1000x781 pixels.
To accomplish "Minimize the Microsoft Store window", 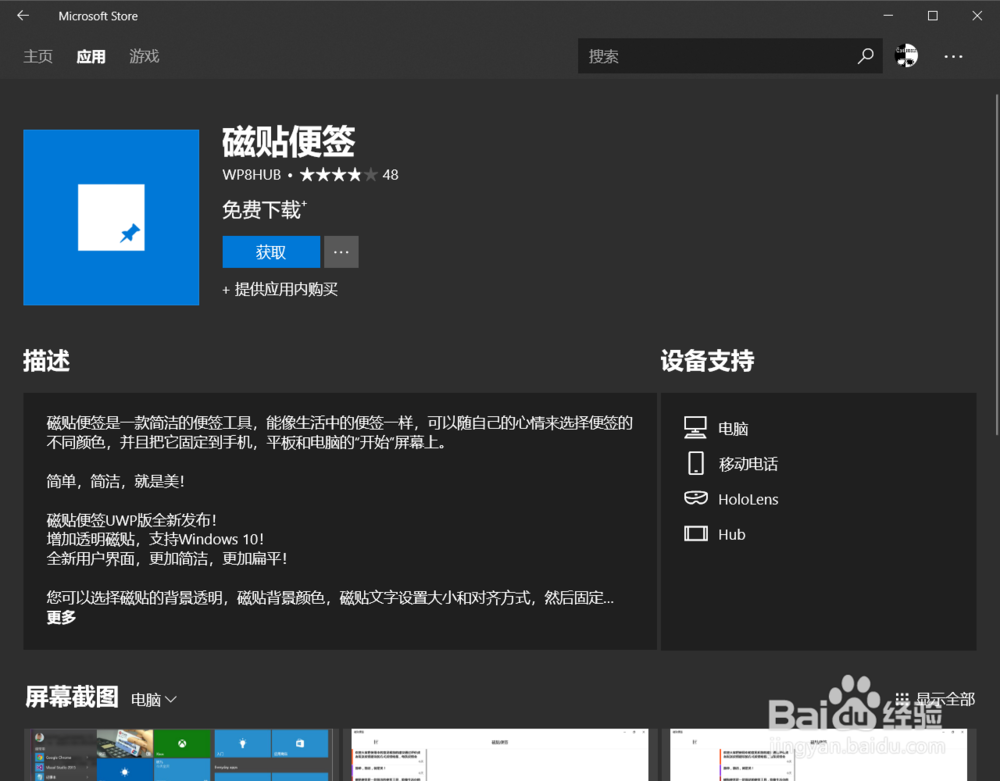I will [888, 15].
